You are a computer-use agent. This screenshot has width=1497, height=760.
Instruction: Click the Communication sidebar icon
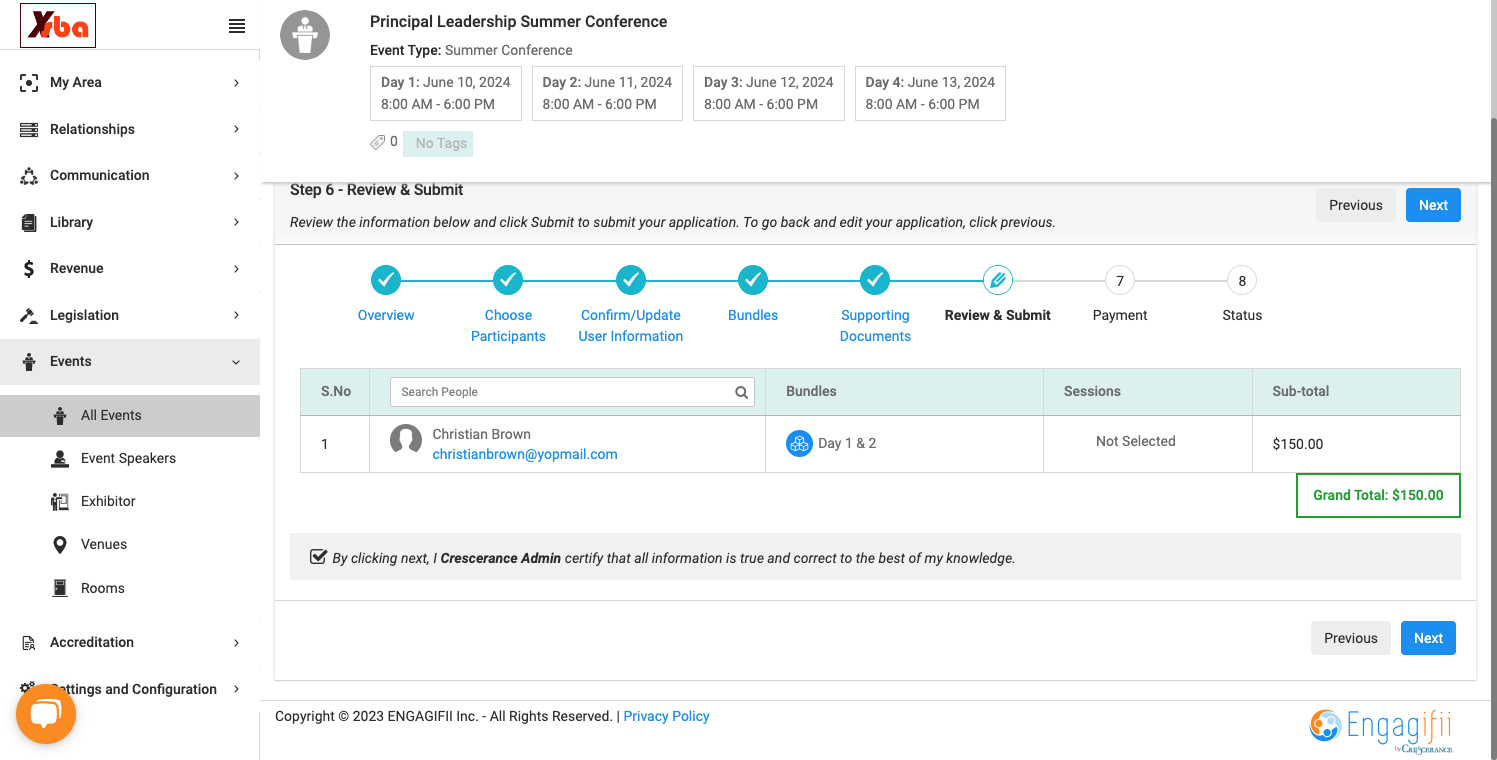click(x=29, y=176)
